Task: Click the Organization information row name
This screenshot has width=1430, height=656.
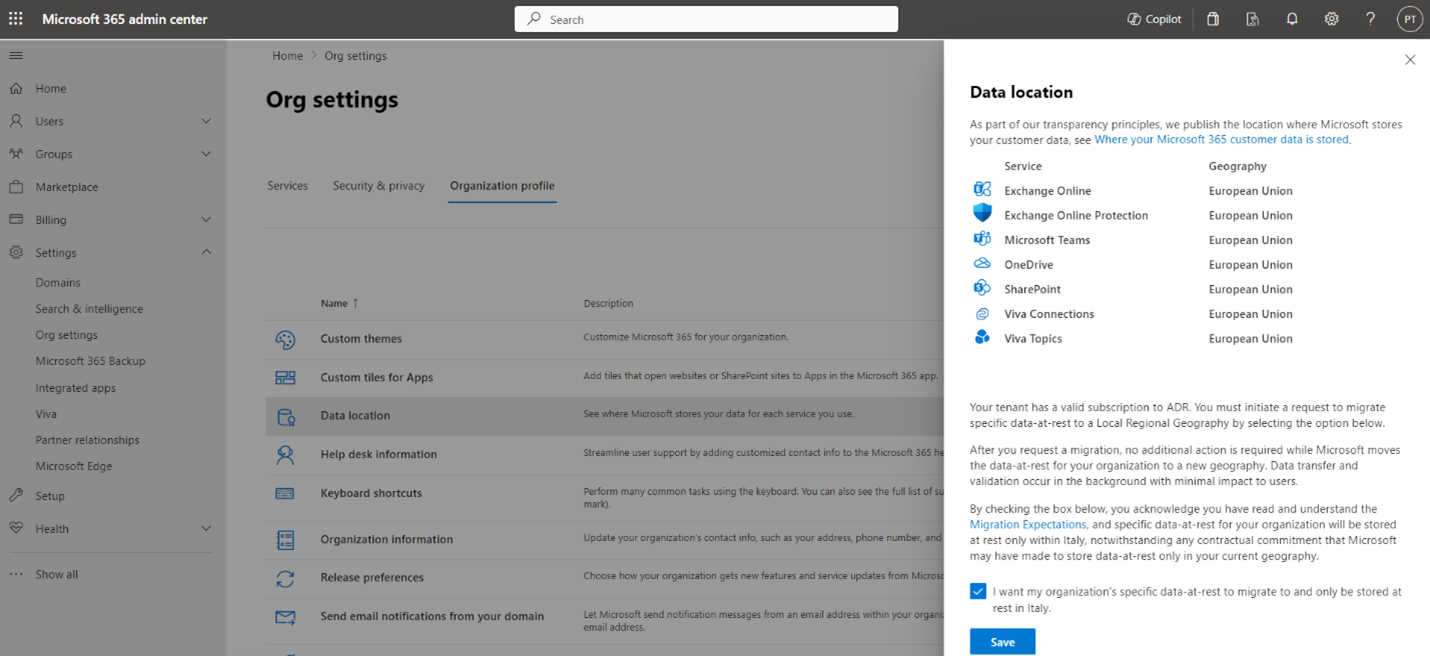Action: tap(387, 540)
